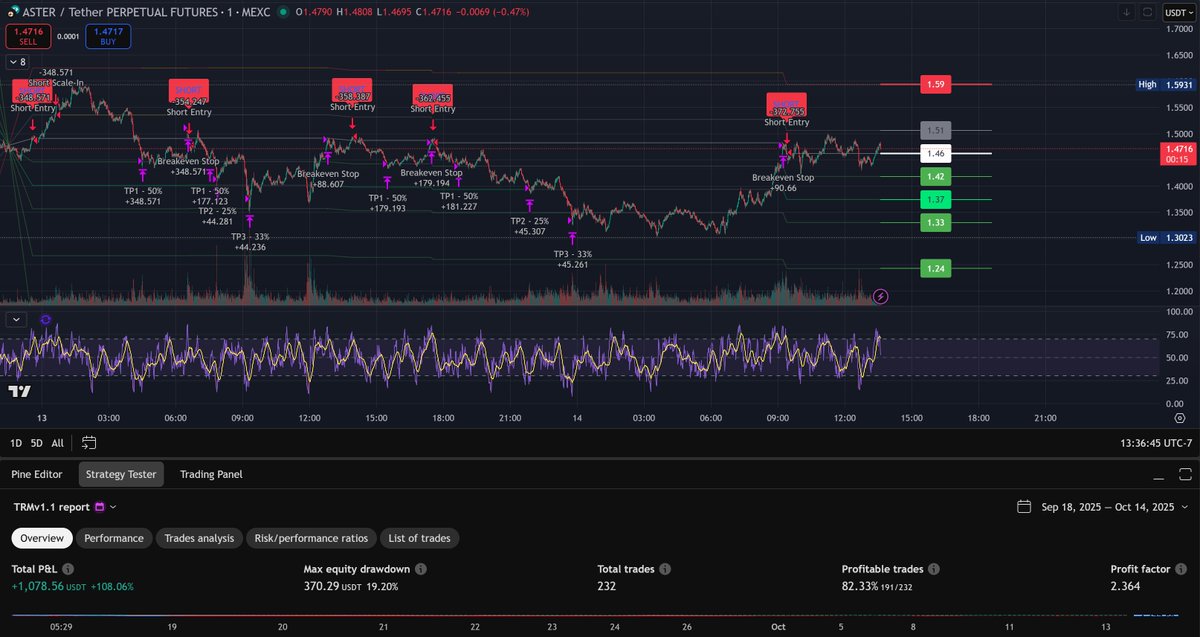The image size is (1200, 637).
Task: Collapse the oscillator pane legend chevron
Action: pos(16,319)
